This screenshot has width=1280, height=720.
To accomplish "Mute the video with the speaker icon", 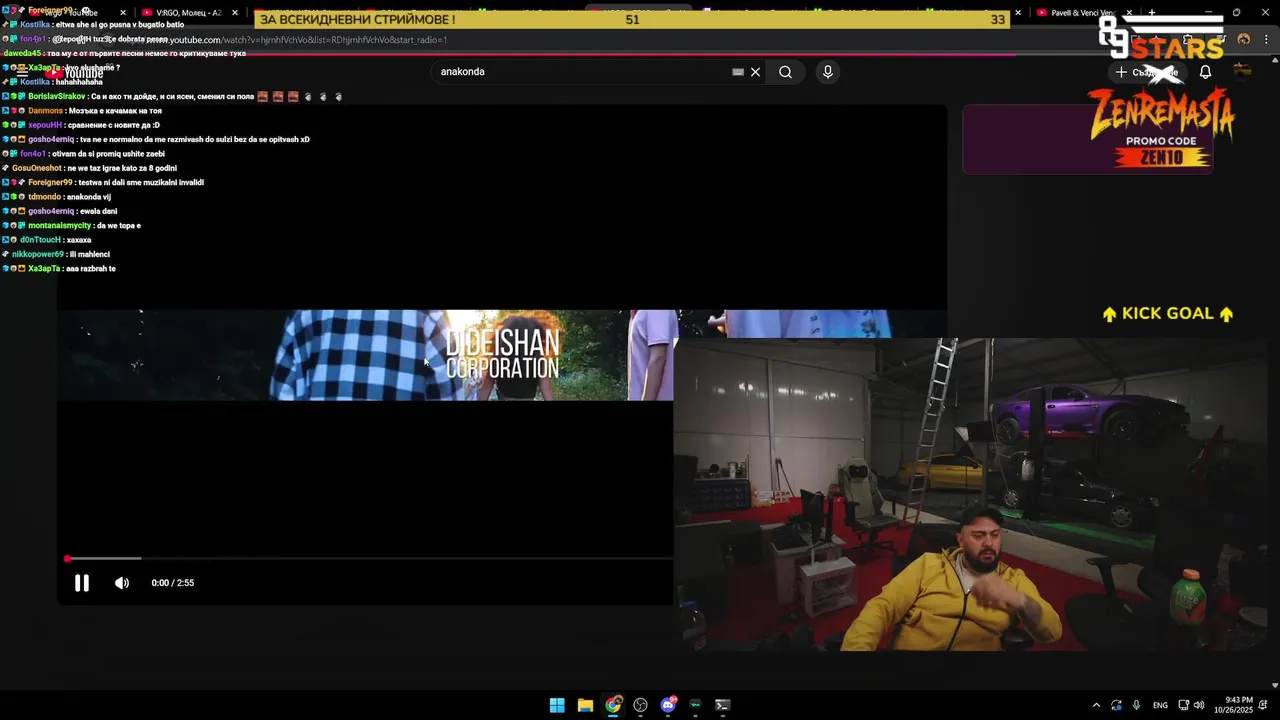I will click(x=122, y=583).
